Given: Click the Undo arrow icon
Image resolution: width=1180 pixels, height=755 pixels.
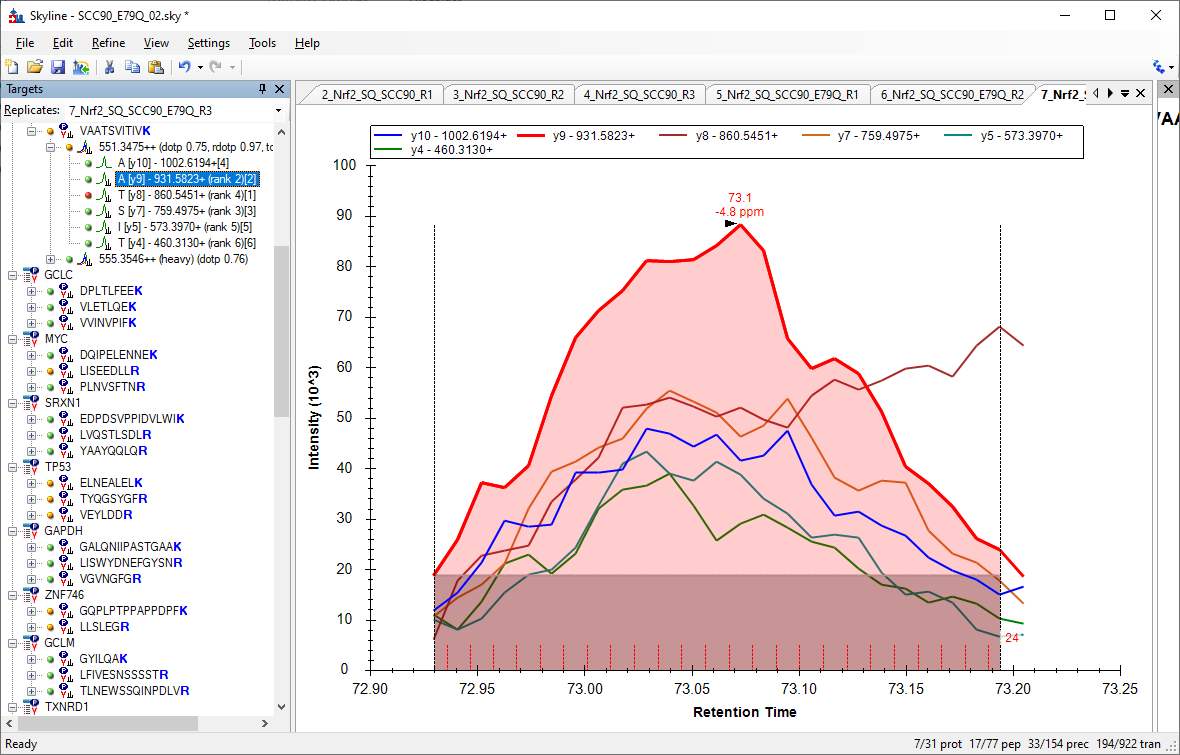Looking at the screenshot, I should pyautogui.click(x=184, y=67).
